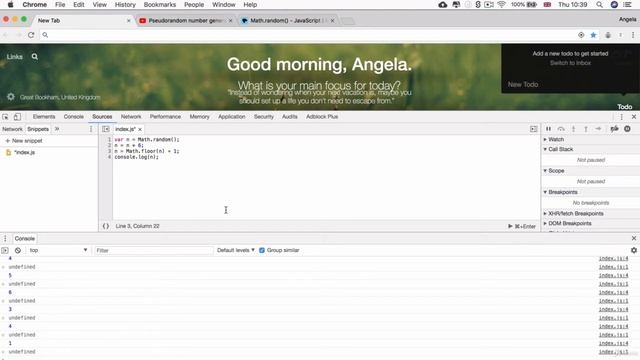Screen dimensions: 640x360
Task: Open the Default levels dropdown
Action: [x=236, y=250]
